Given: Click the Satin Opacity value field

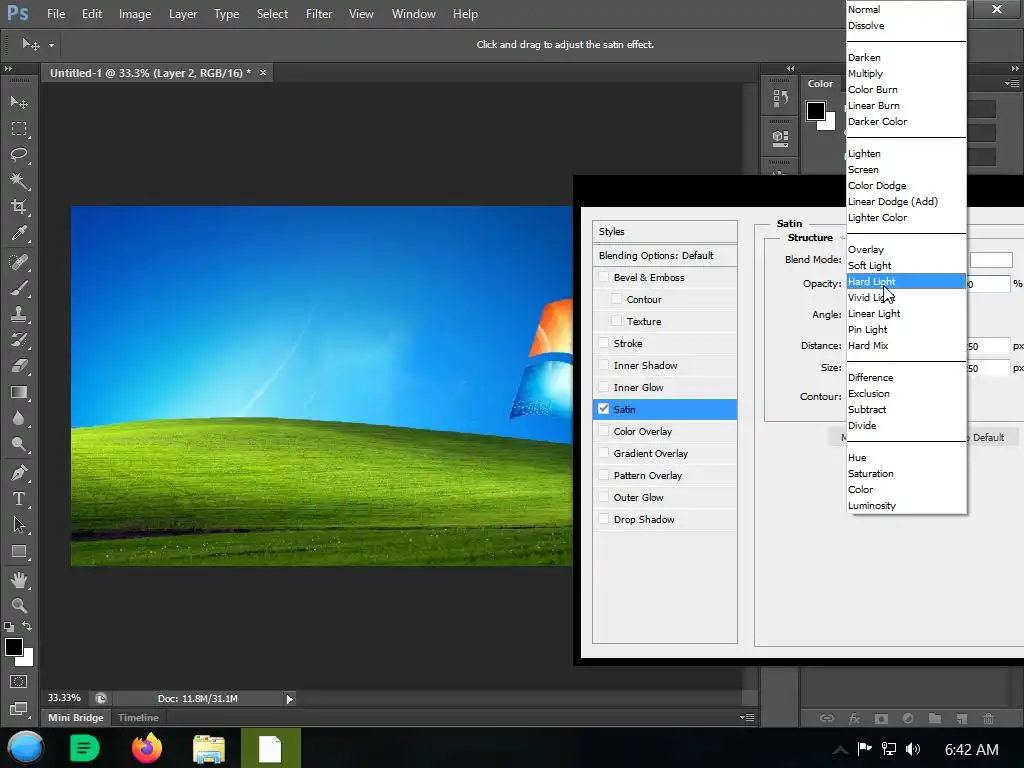Looking at the screenshot, I should click(x=988, y=284).
